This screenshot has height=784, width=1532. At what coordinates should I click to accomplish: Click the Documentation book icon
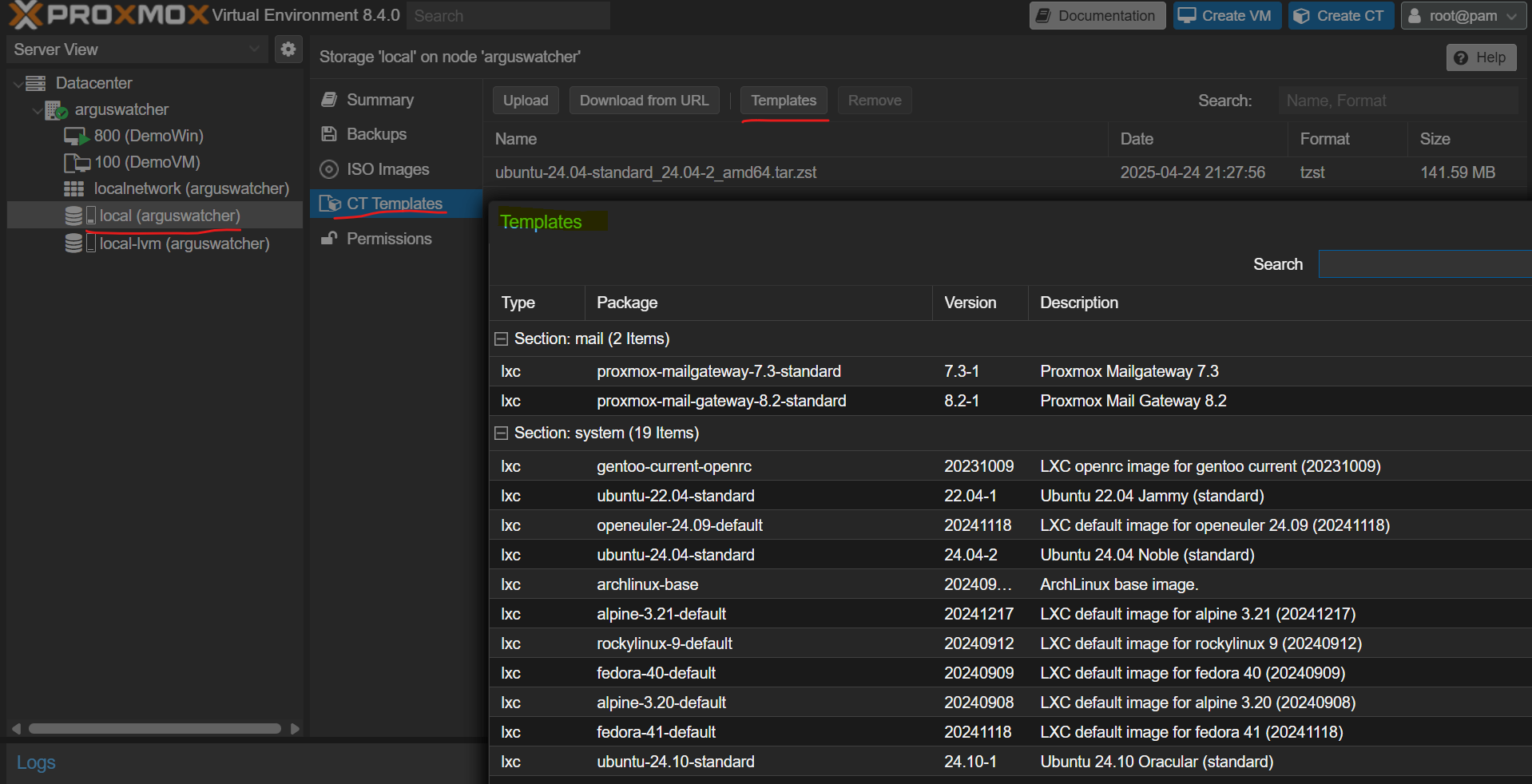[1043, 16]
